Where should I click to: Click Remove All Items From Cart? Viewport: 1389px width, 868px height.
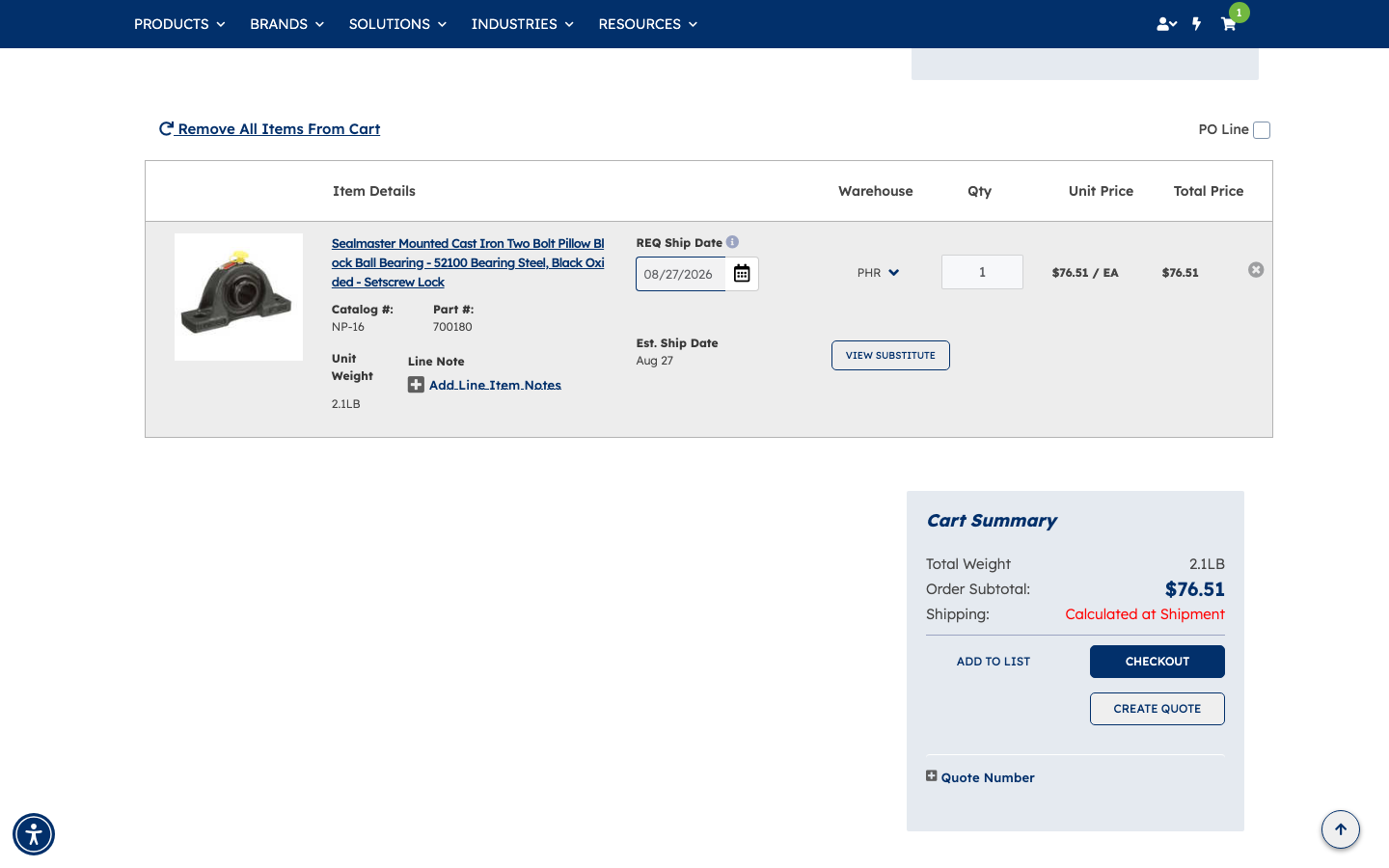269,129
